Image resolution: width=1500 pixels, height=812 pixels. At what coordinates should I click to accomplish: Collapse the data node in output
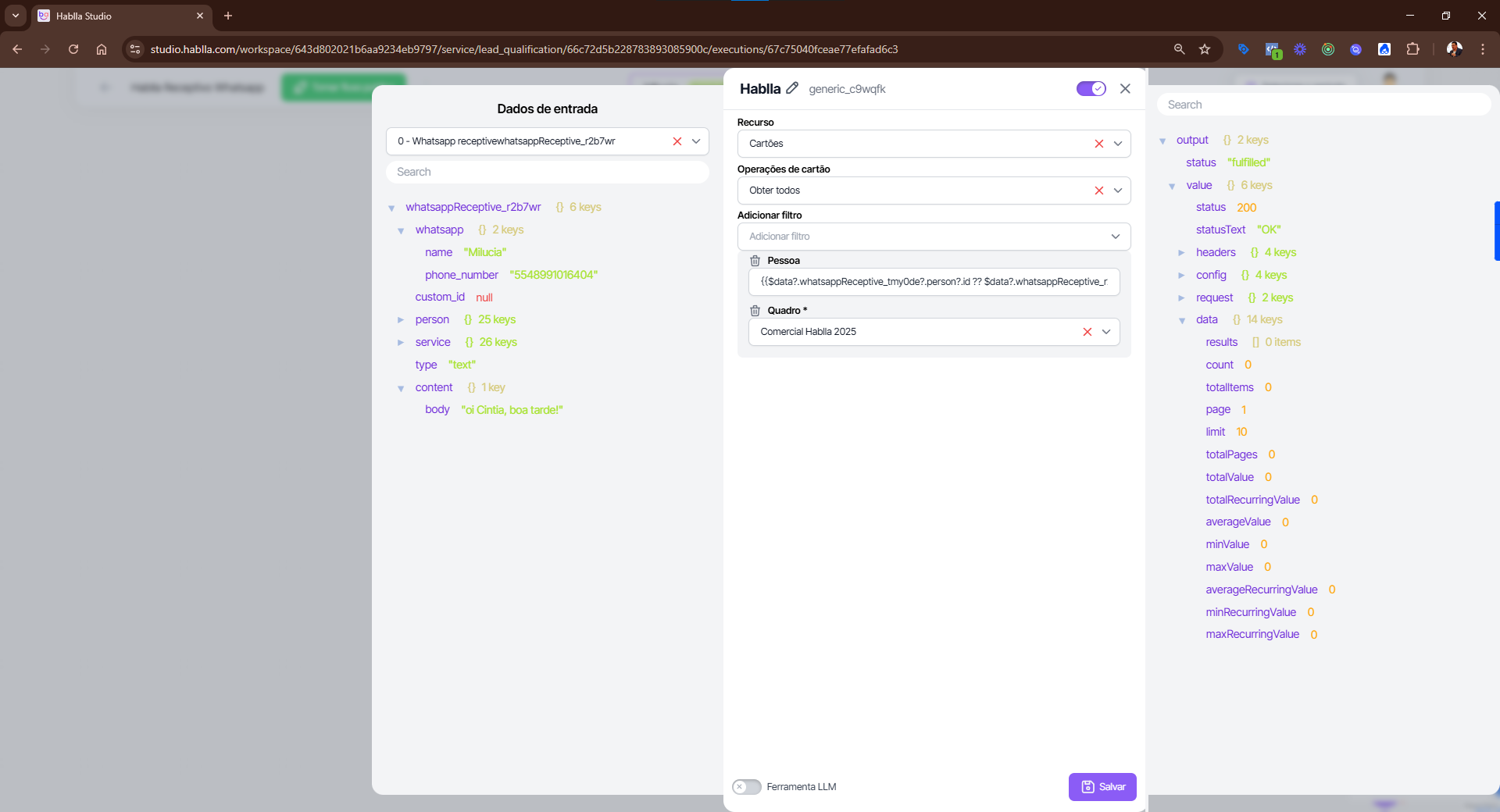click(x=1181, y=320)
